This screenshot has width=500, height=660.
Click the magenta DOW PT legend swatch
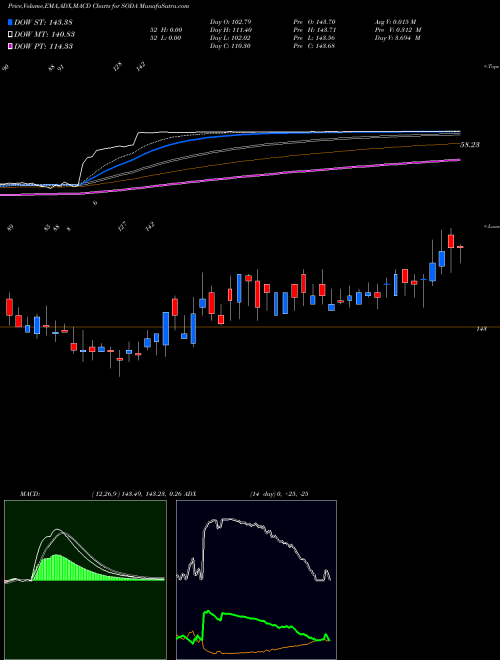[x=10, y=46]
